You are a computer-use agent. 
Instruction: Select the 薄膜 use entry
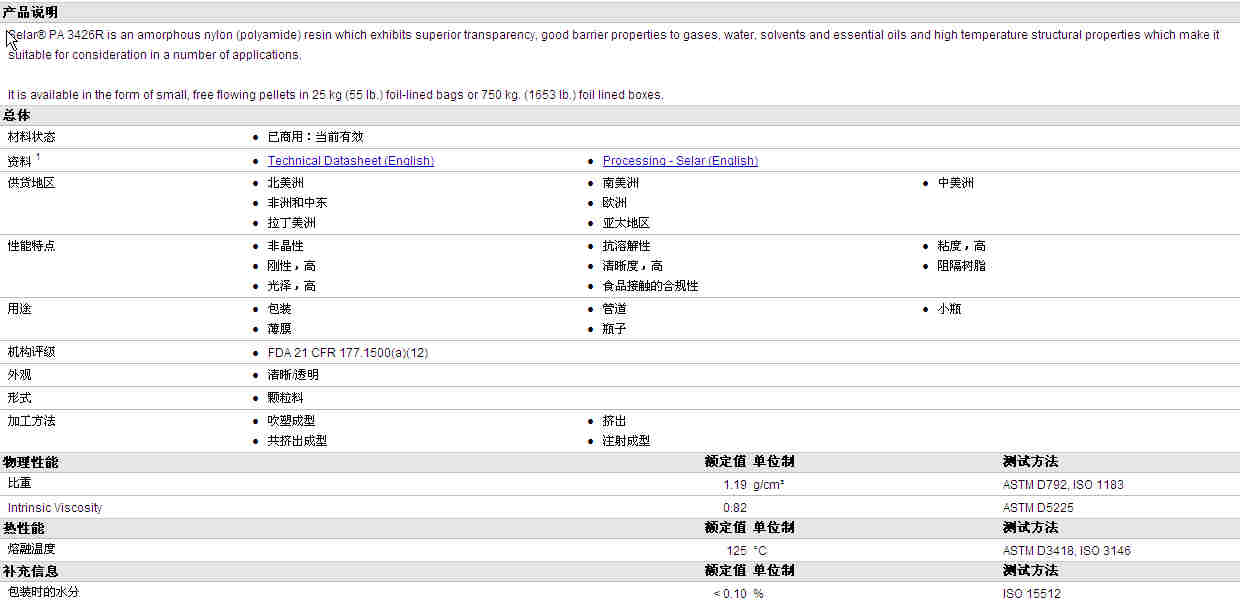point(279,329)
